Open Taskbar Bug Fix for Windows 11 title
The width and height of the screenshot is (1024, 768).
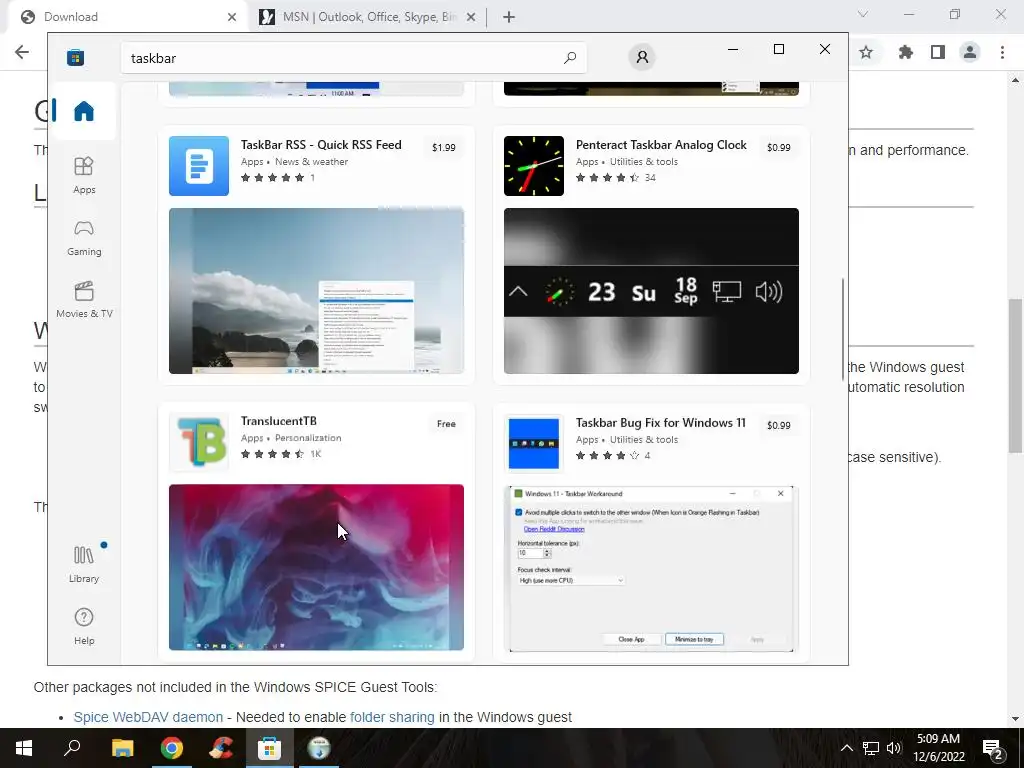[660, 423]
